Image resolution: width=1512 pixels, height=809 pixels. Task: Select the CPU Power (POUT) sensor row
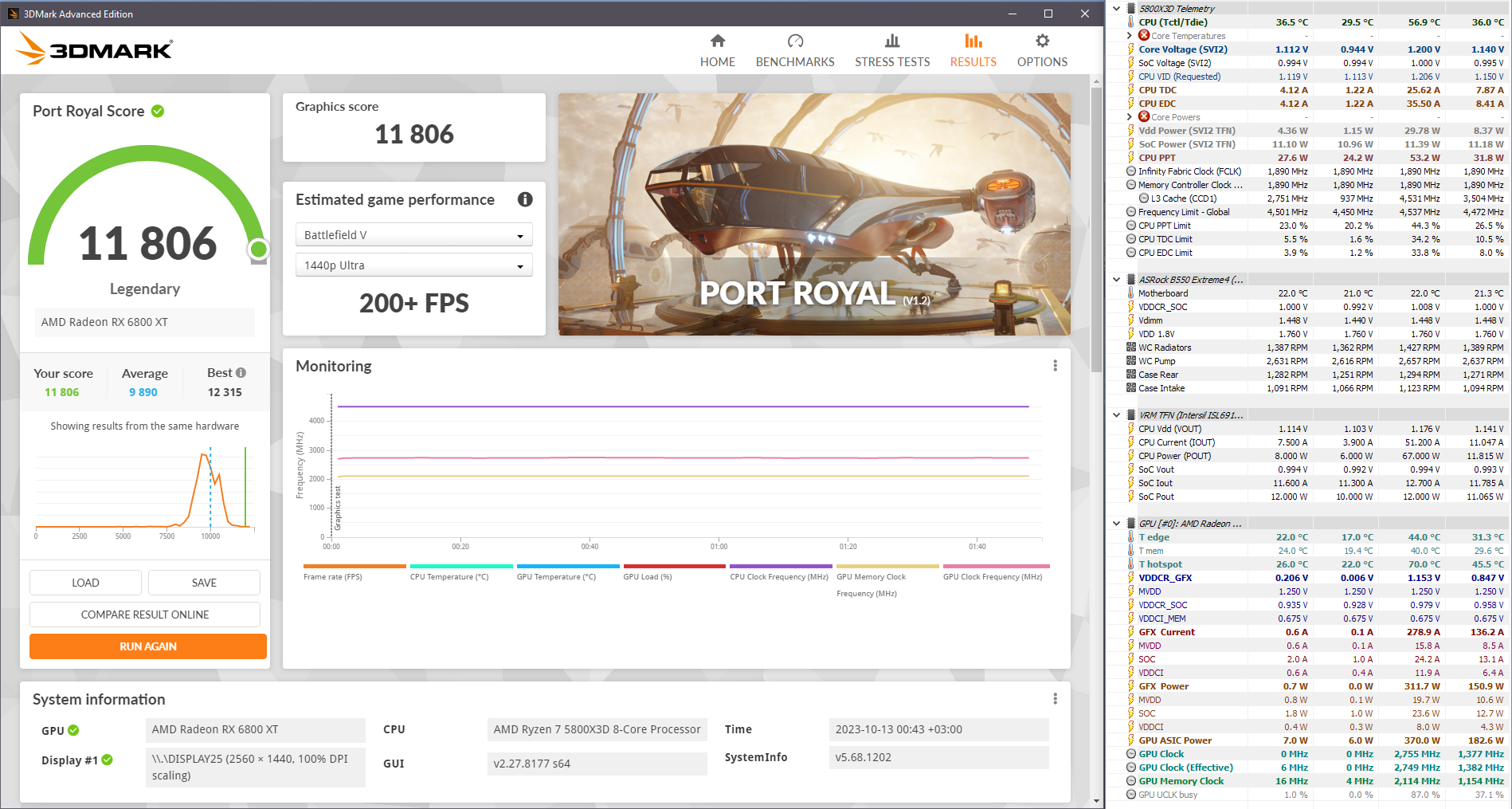coord(1314,456)
